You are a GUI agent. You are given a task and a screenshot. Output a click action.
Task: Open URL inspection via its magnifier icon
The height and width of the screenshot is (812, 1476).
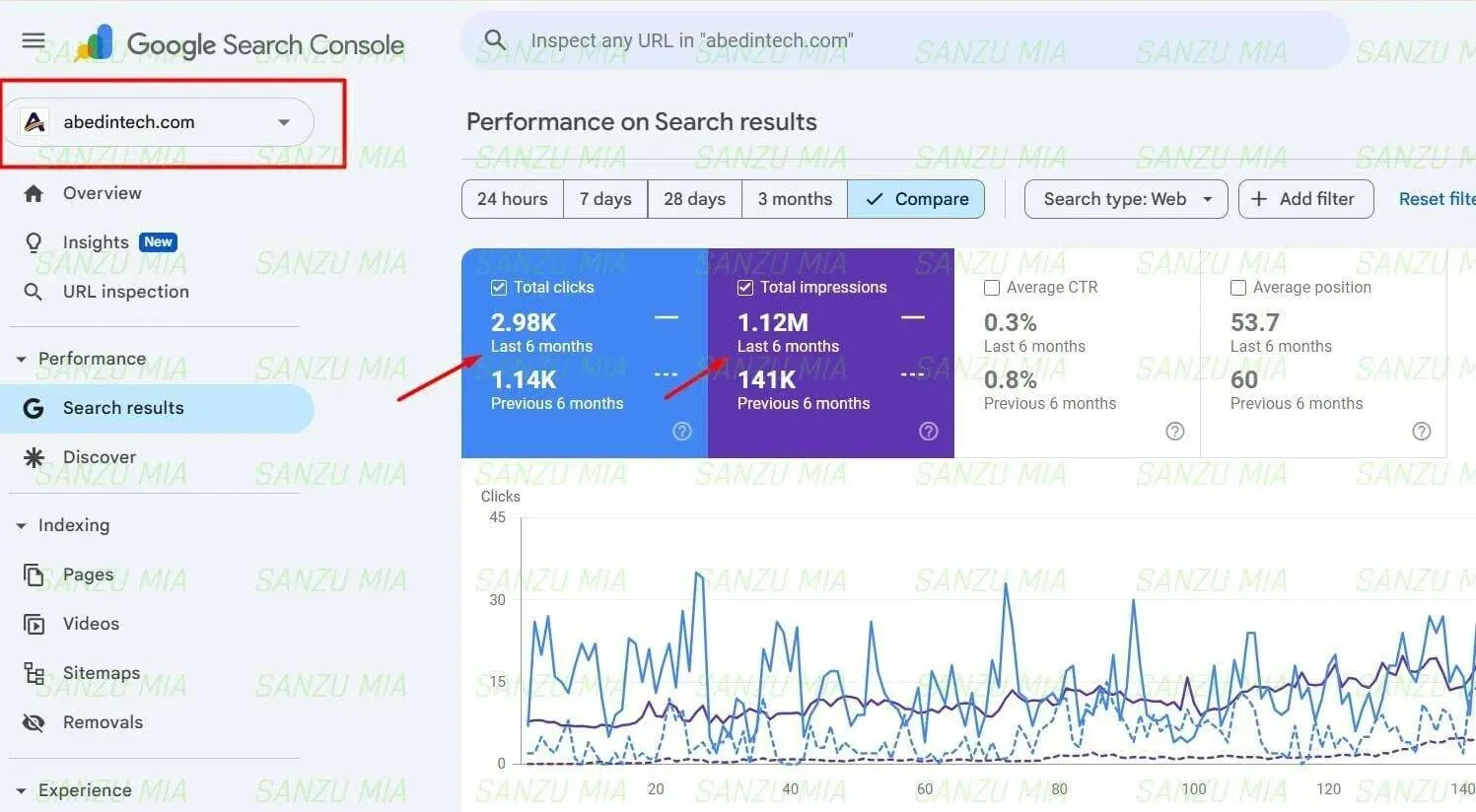click(33, 292)
